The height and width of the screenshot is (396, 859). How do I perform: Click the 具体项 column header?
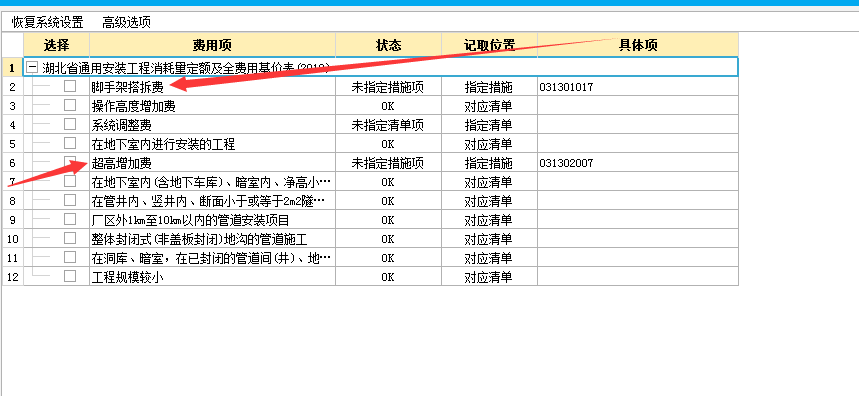tap(638, 45)
